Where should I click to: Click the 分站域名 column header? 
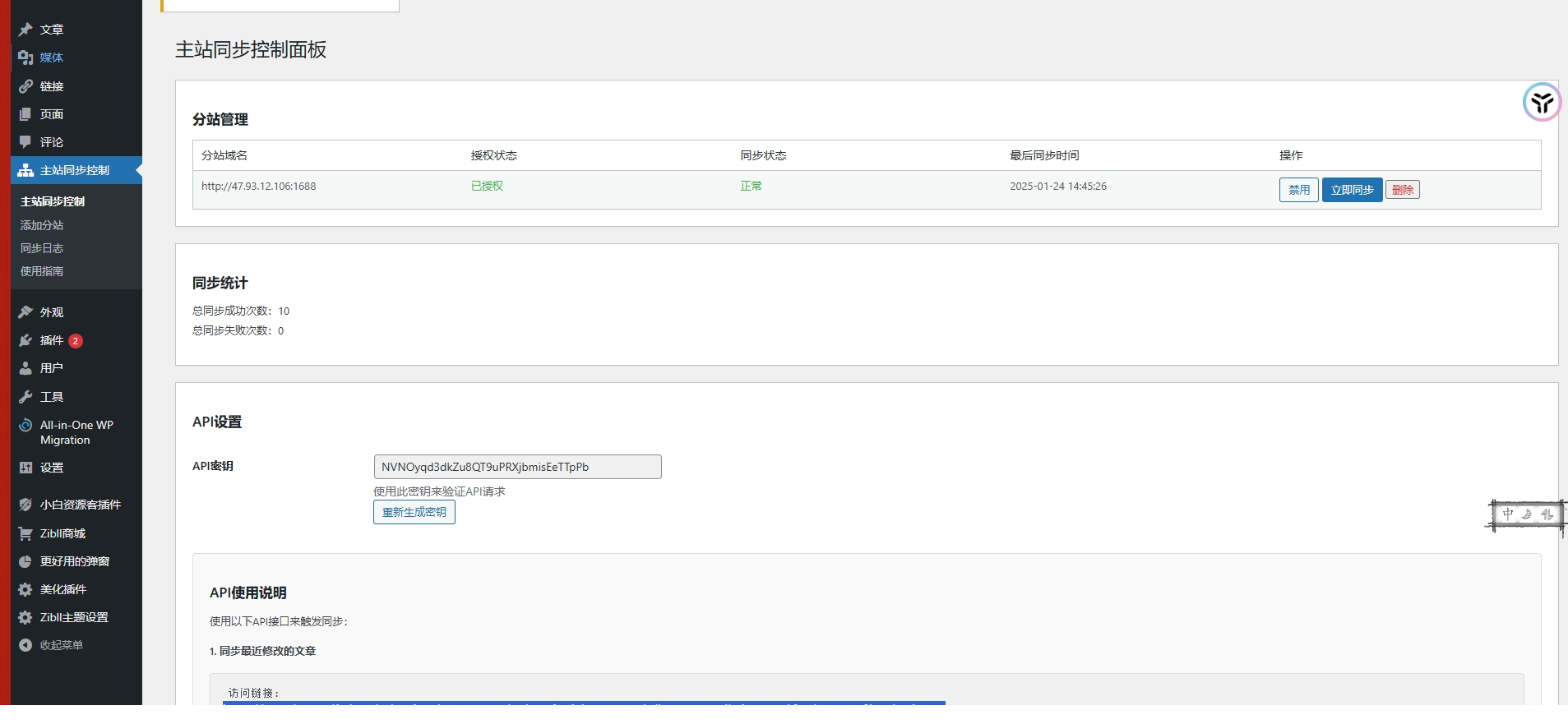click(224, 155)
